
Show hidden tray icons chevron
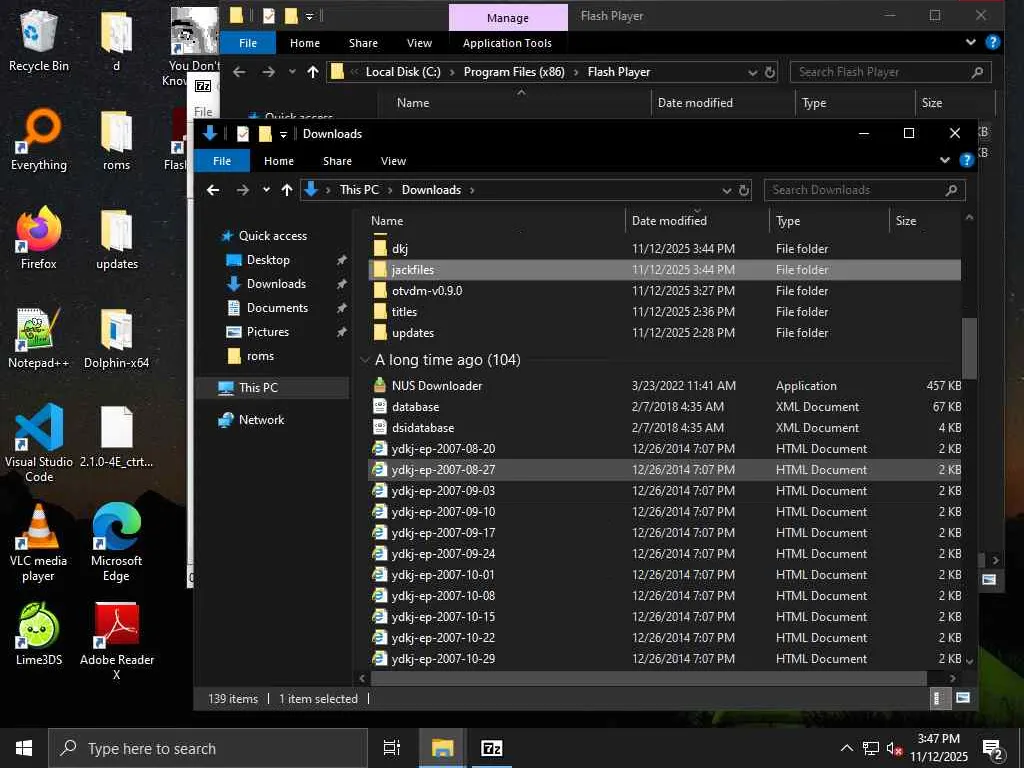[x=846, y=748]
